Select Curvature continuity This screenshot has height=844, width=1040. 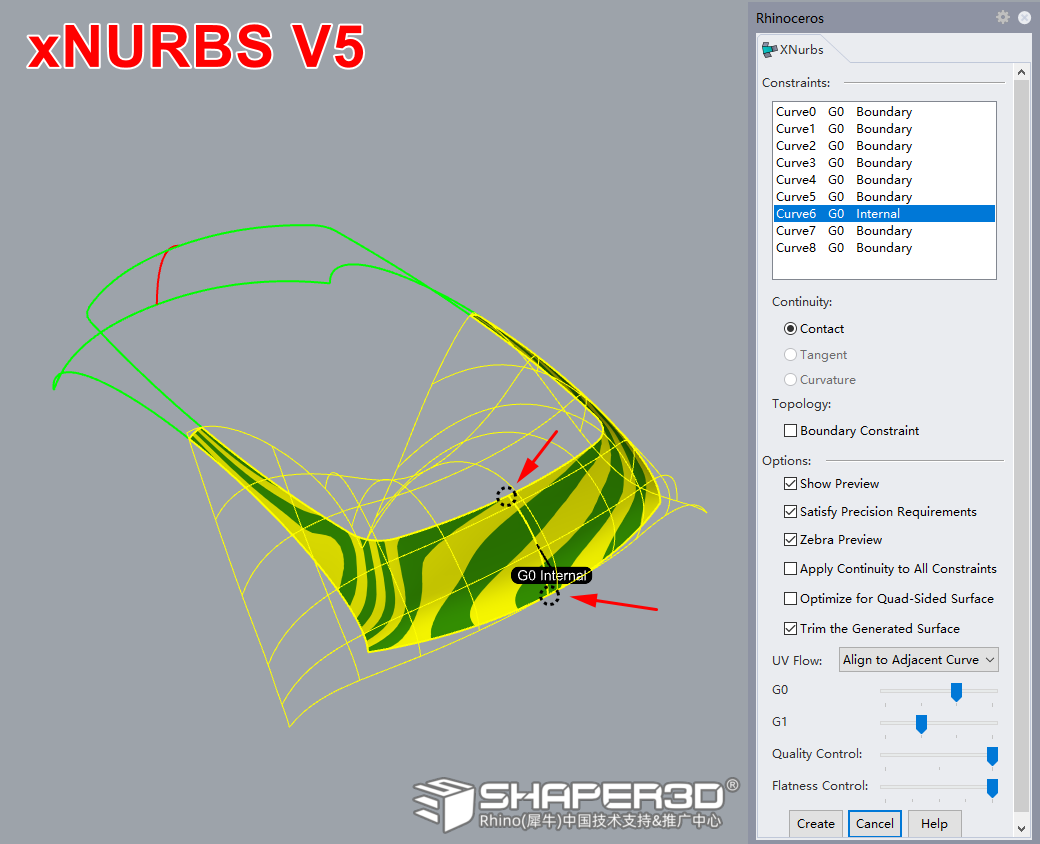(790, 379)
